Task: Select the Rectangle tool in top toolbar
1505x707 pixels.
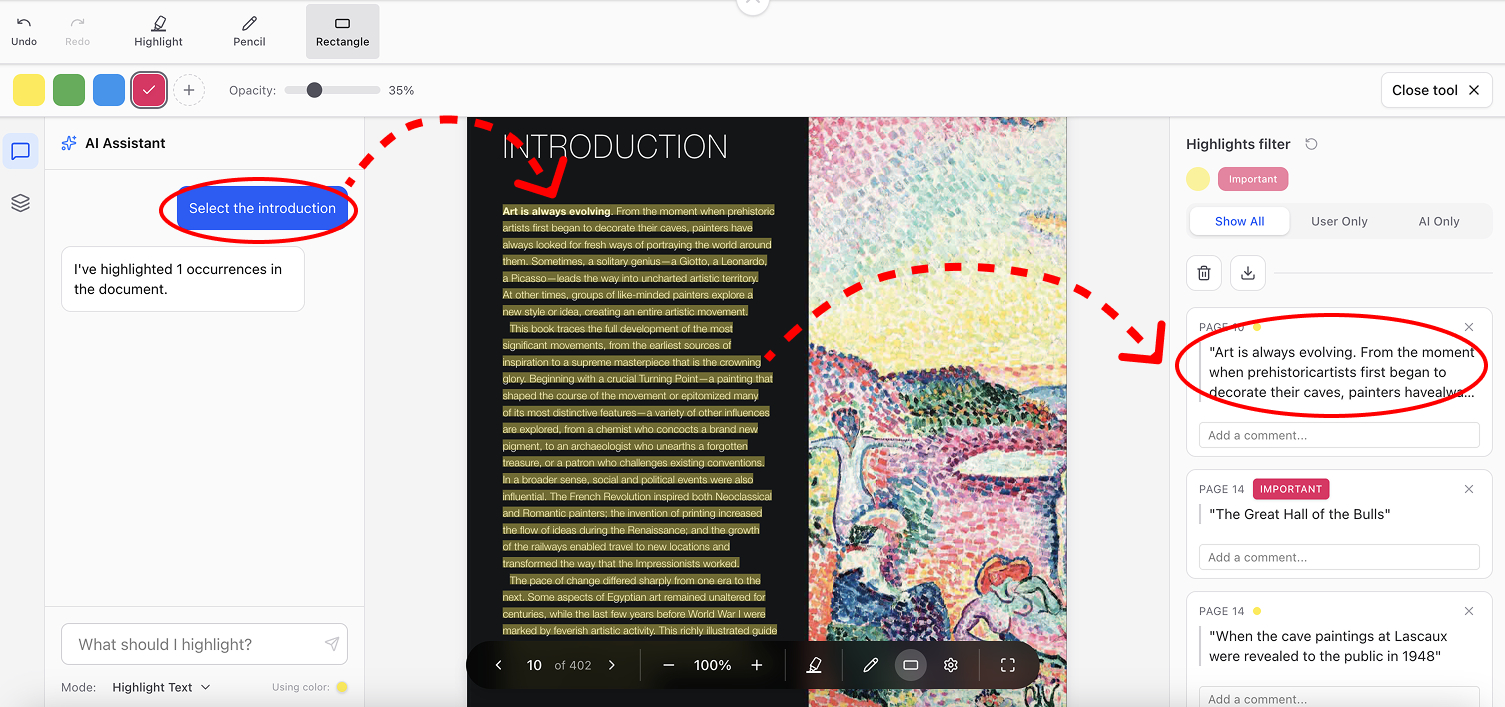Action: tap(342, 31)
